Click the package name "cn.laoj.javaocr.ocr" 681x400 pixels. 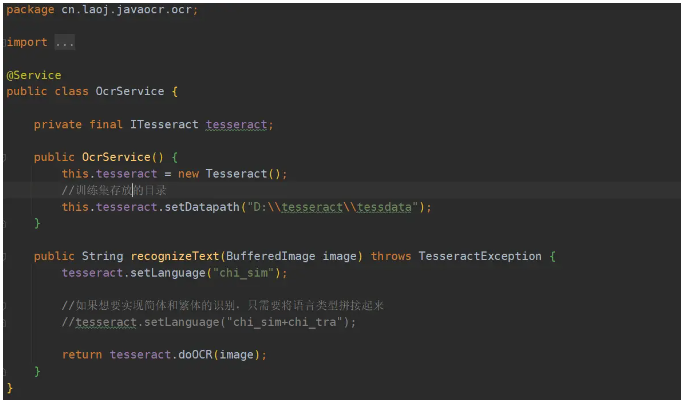pyautogui.click(x=126, y=10)
